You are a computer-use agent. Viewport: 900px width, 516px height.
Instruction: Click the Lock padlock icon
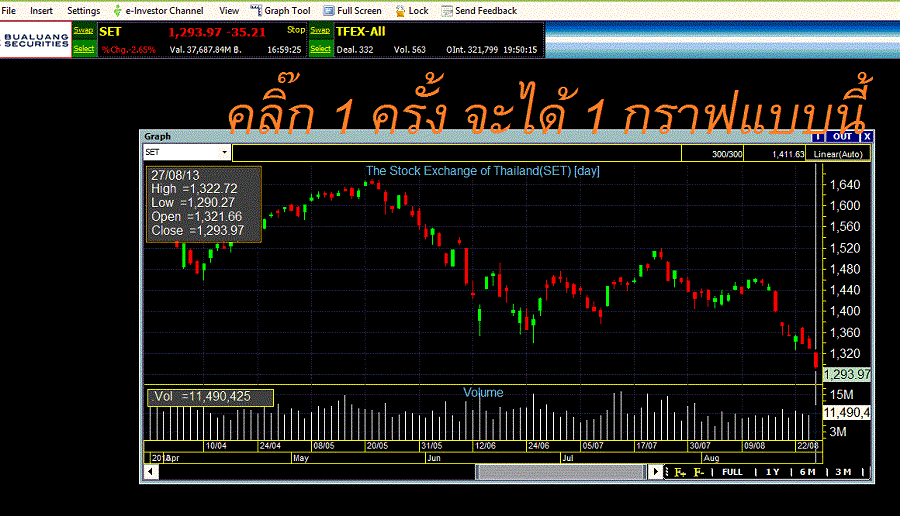tap(400, 10)
